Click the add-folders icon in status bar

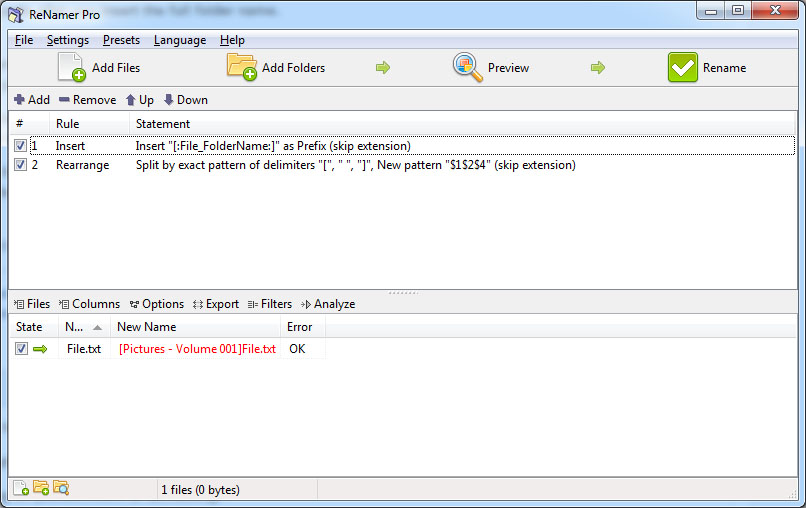41,488
